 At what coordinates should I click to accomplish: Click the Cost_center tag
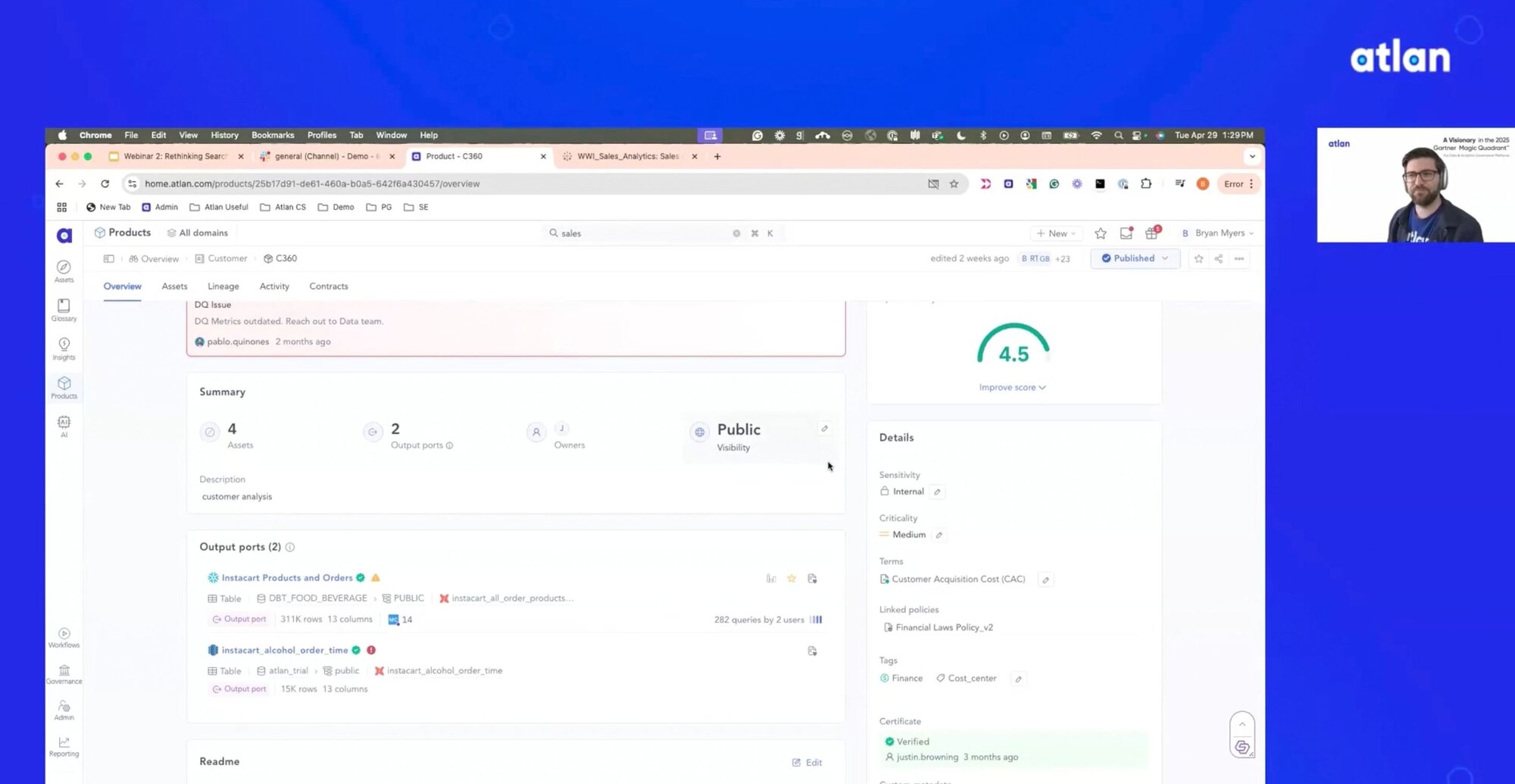pyautogui.click(x=967, y=678)
